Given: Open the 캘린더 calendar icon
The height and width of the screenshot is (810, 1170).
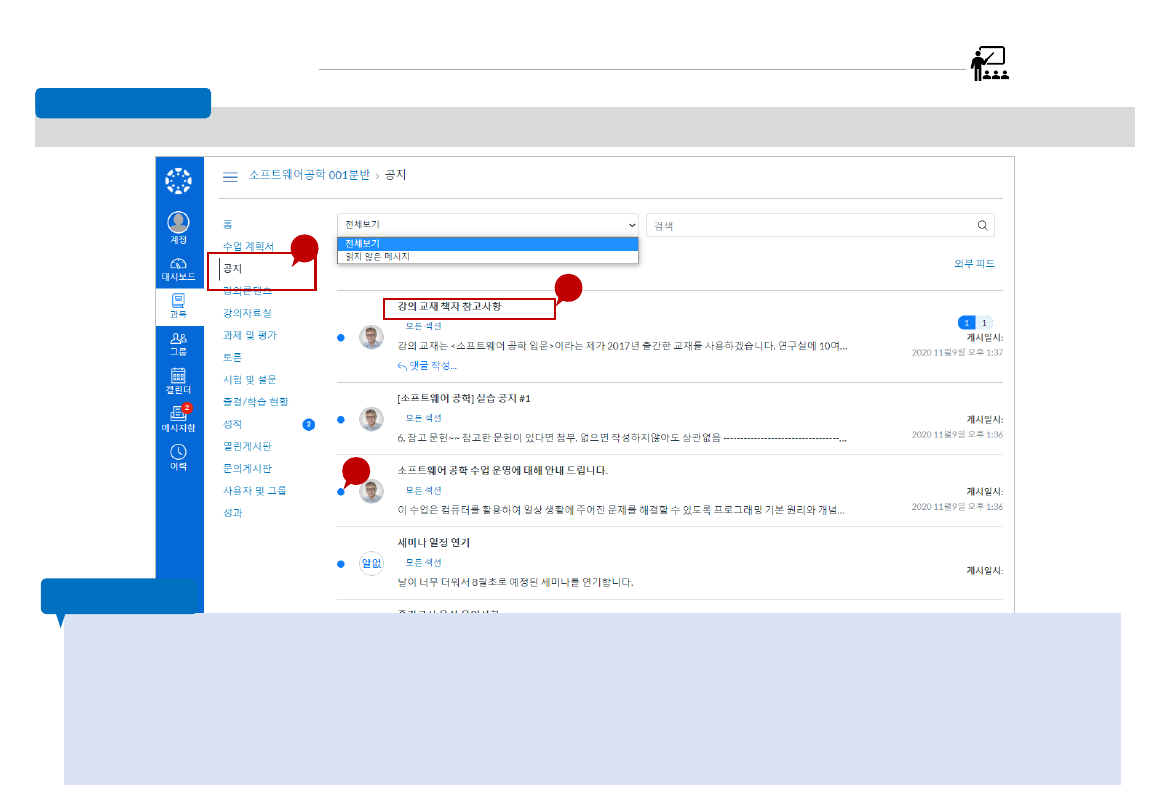Looking at the screenshot, I should [178, 380].
